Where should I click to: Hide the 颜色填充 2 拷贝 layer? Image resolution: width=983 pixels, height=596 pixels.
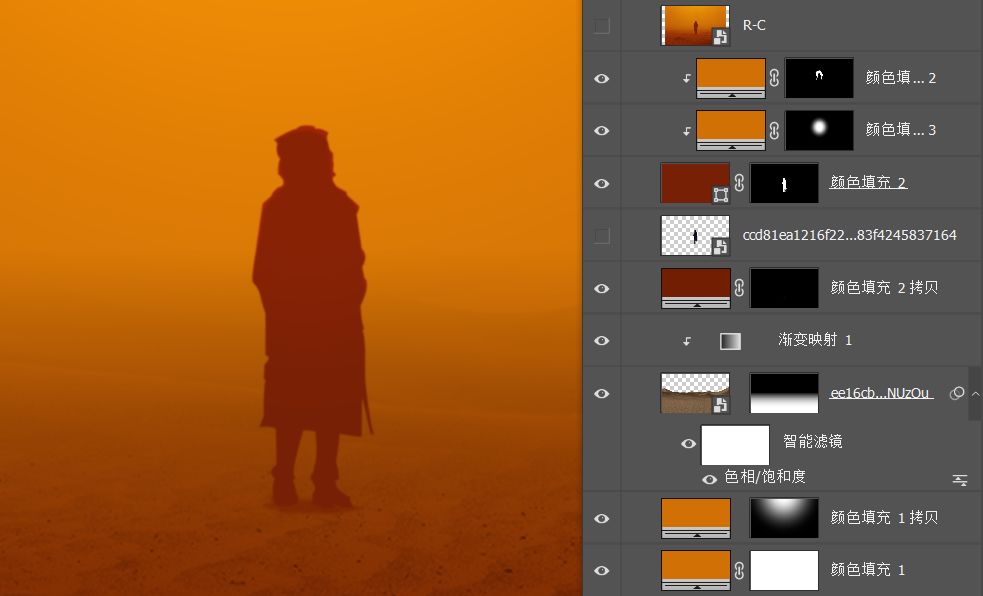click(x=601, y=288)
